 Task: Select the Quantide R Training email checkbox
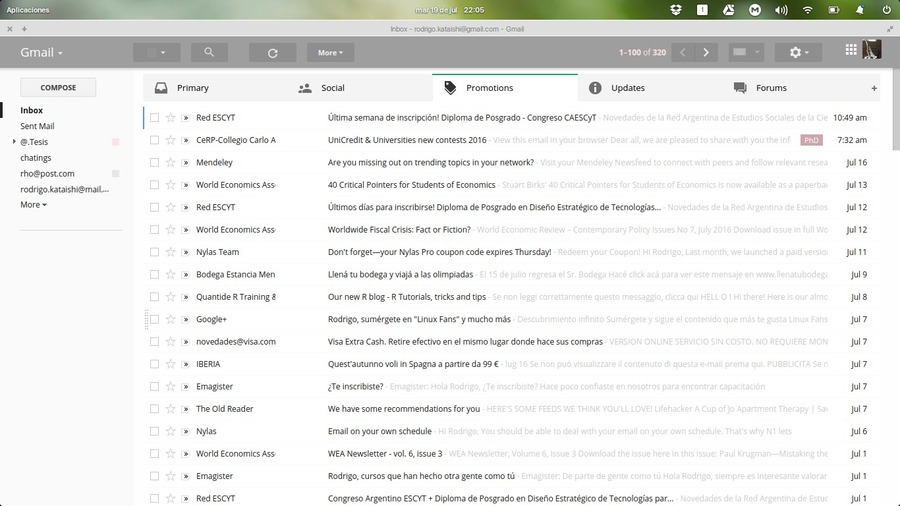tap(154, 297)
